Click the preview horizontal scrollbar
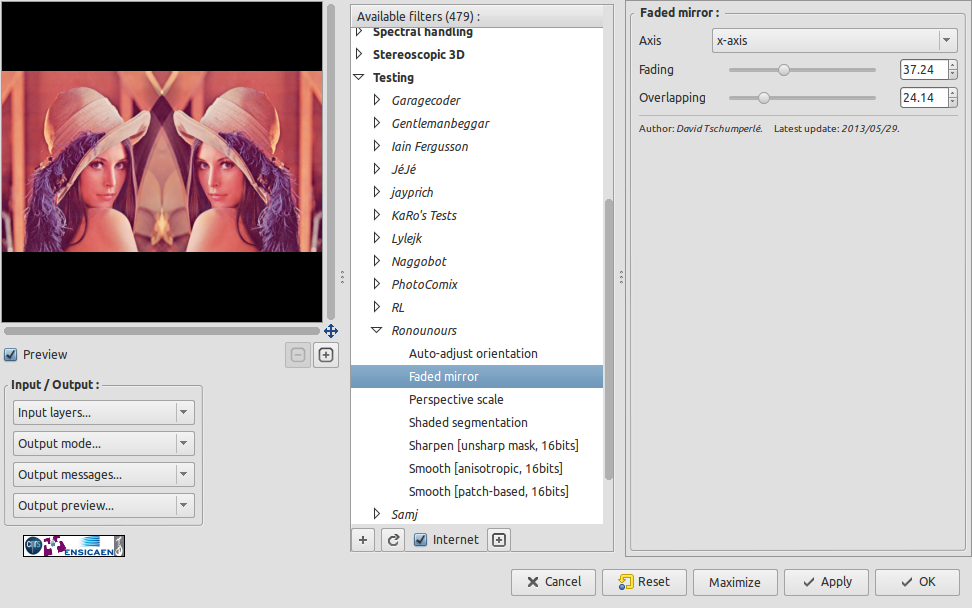Viewport: 972px width, 608px height. click(162, 331)
